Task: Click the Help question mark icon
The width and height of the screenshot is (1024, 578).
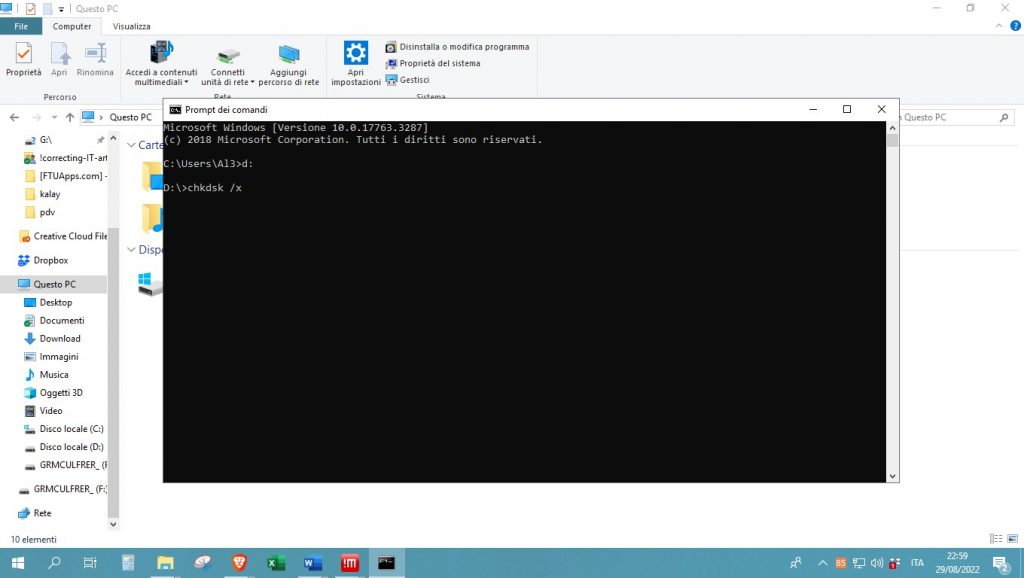Action: pos(1015,26)
